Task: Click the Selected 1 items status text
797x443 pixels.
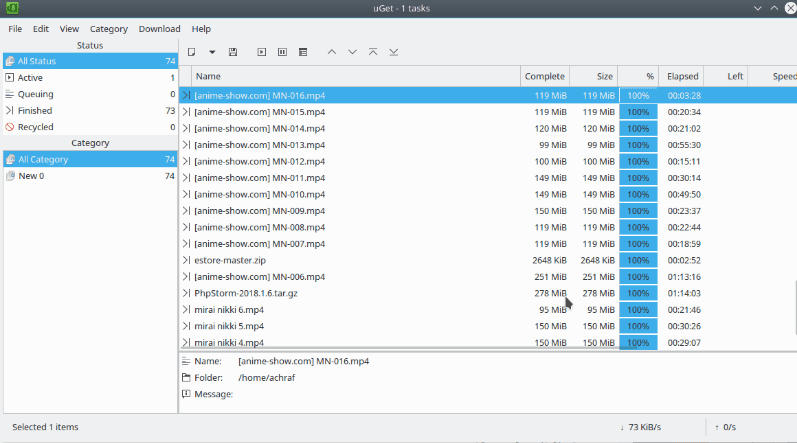Action: [45, 427]
